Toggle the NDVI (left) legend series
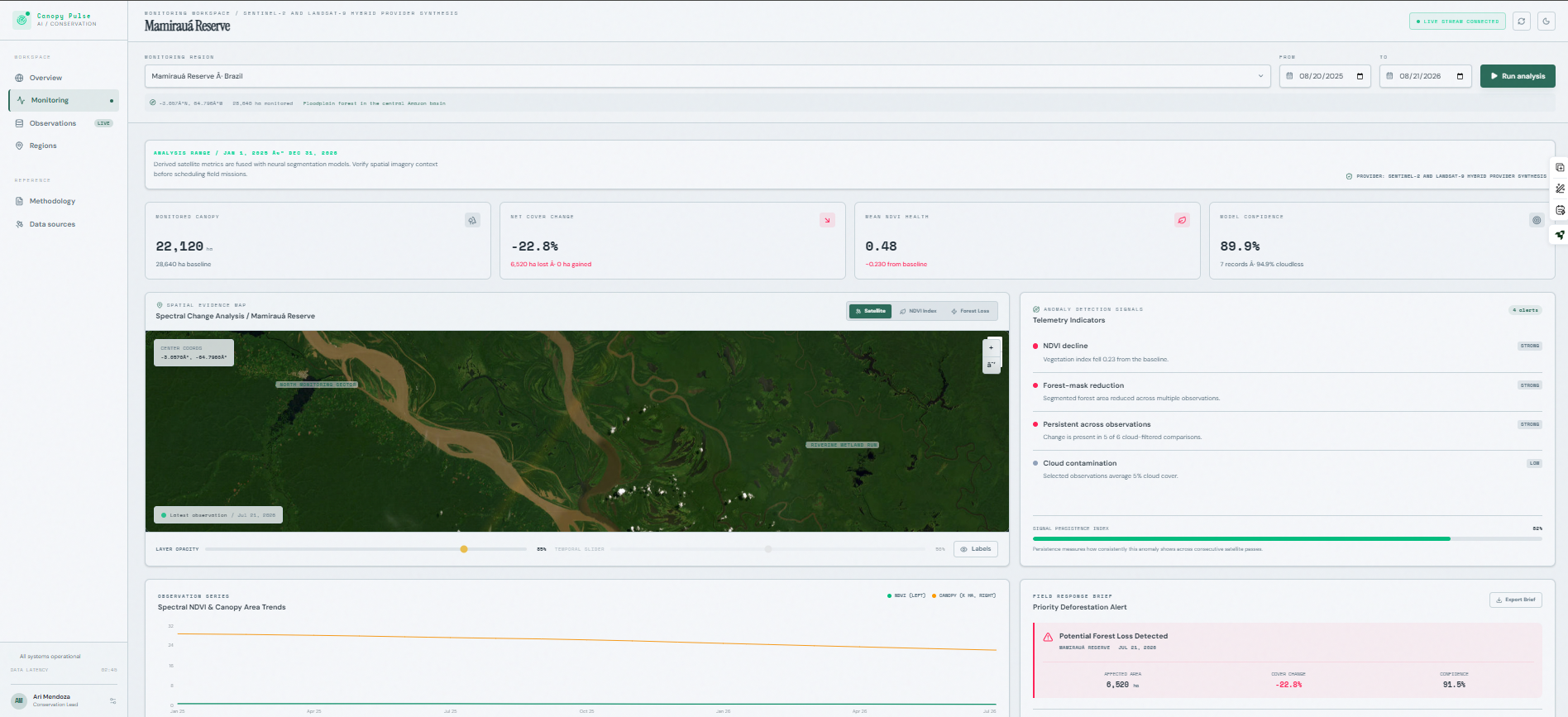Screen dimensions: 1568x717 coord(906,595)
